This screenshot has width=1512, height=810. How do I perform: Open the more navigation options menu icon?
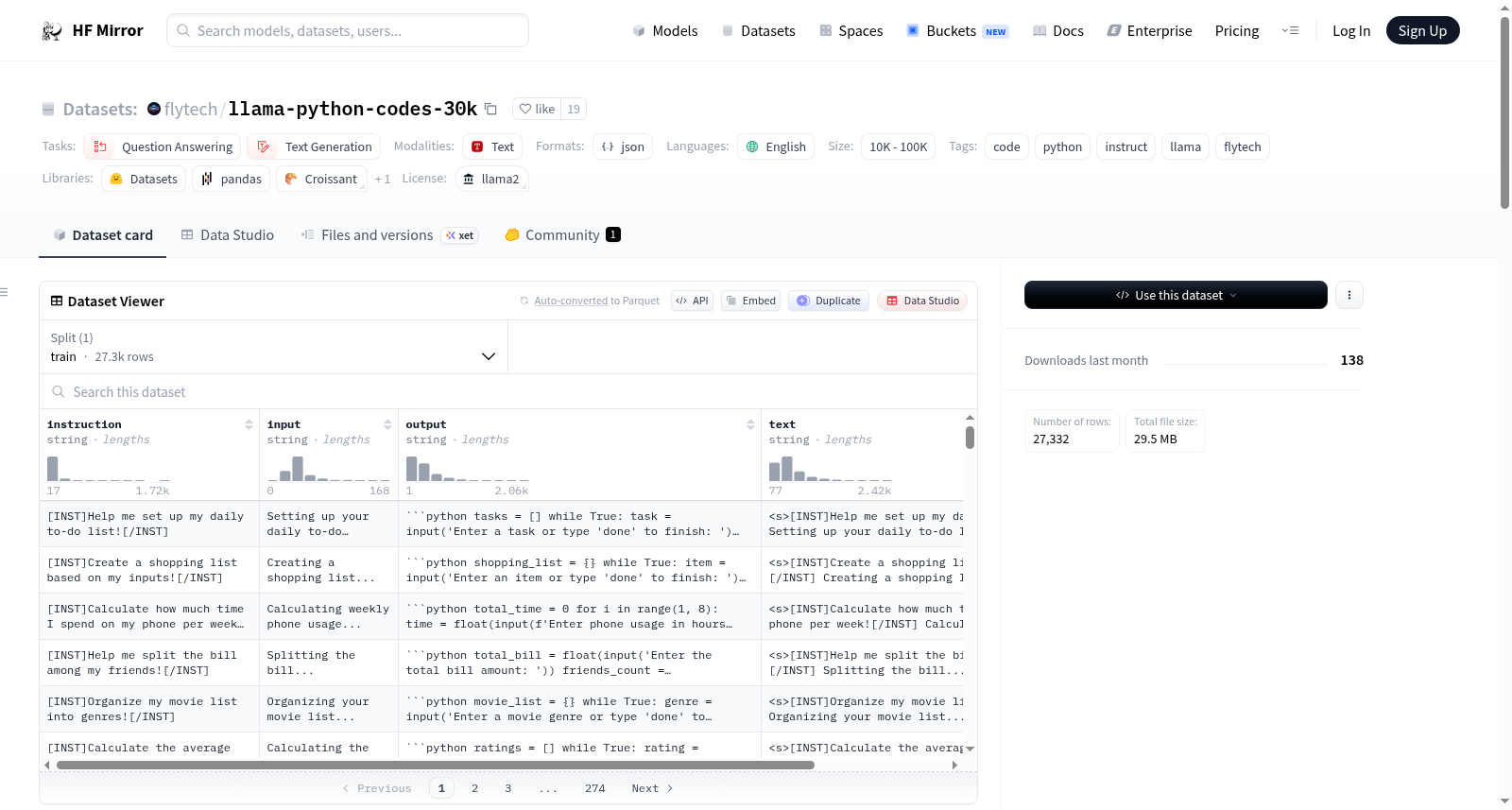coord(1290,31)
